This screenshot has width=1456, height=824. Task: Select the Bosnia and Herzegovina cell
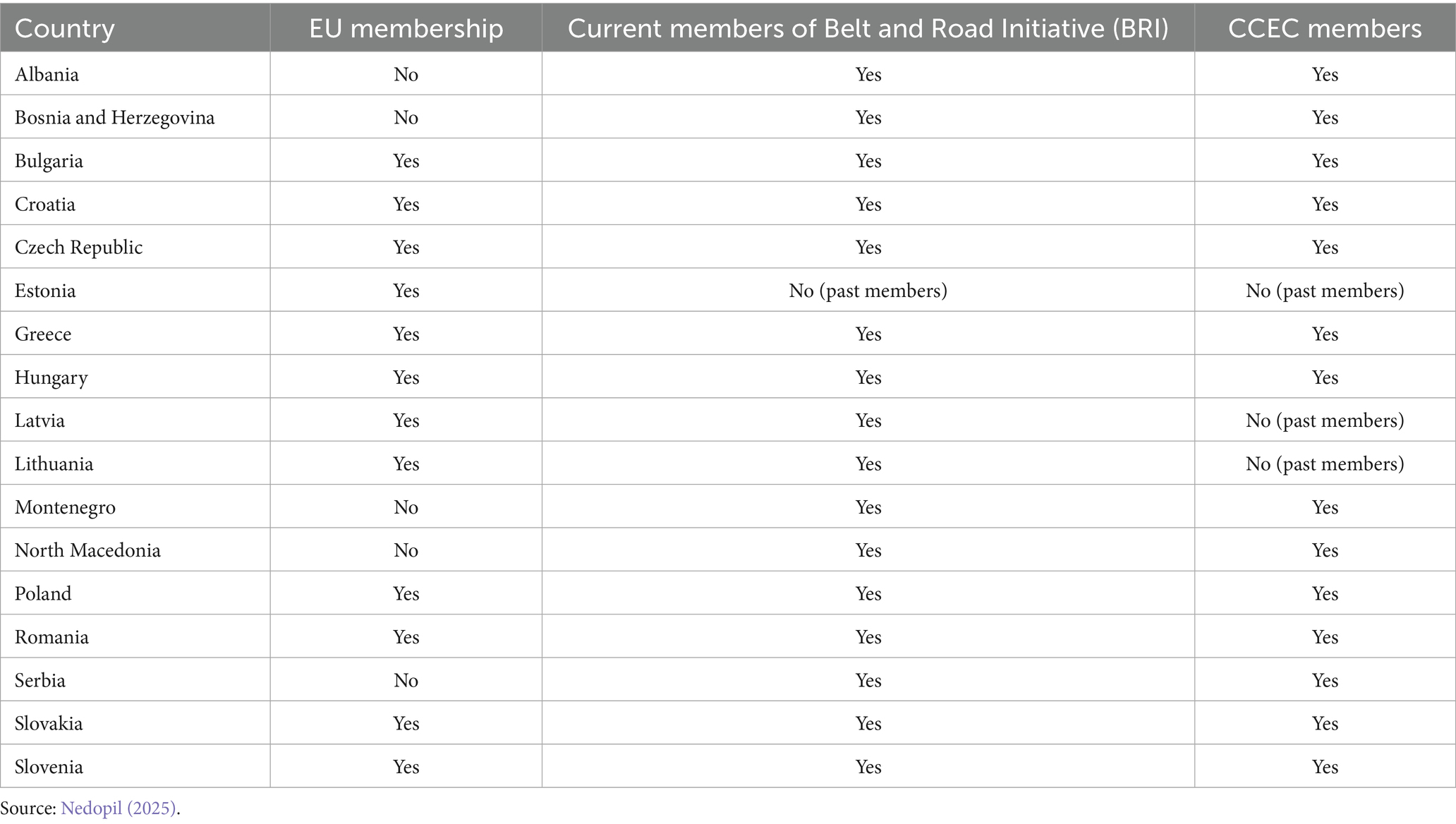tap(114, 117)
